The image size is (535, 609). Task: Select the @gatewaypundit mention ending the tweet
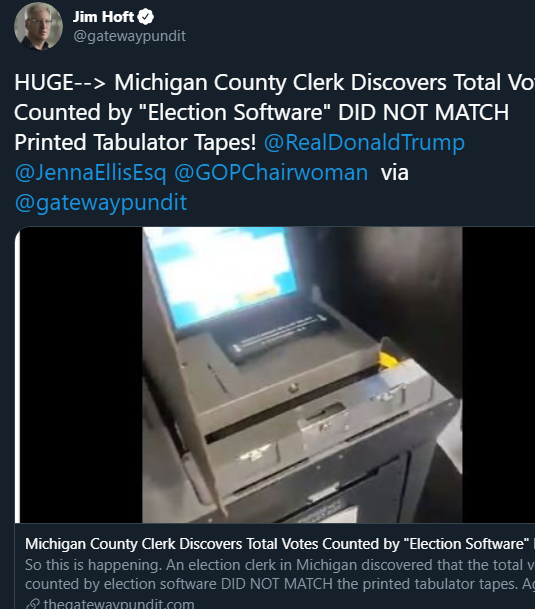click(x=101, y=202)
